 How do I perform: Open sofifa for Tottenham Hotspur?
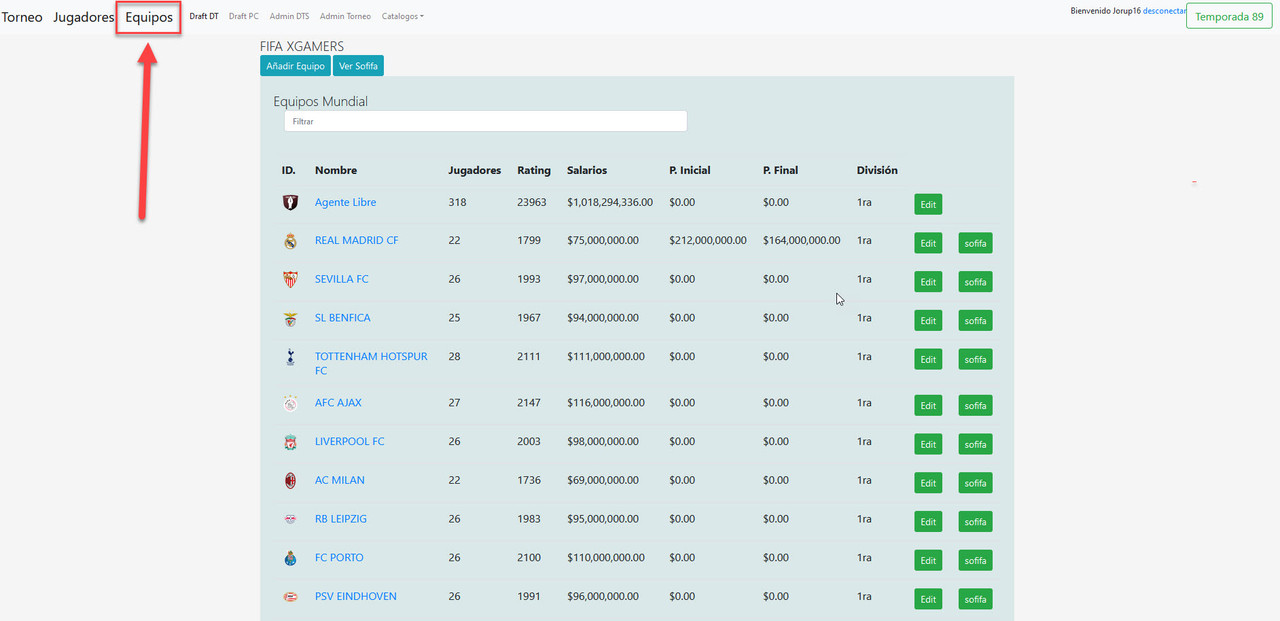(975, 359)
